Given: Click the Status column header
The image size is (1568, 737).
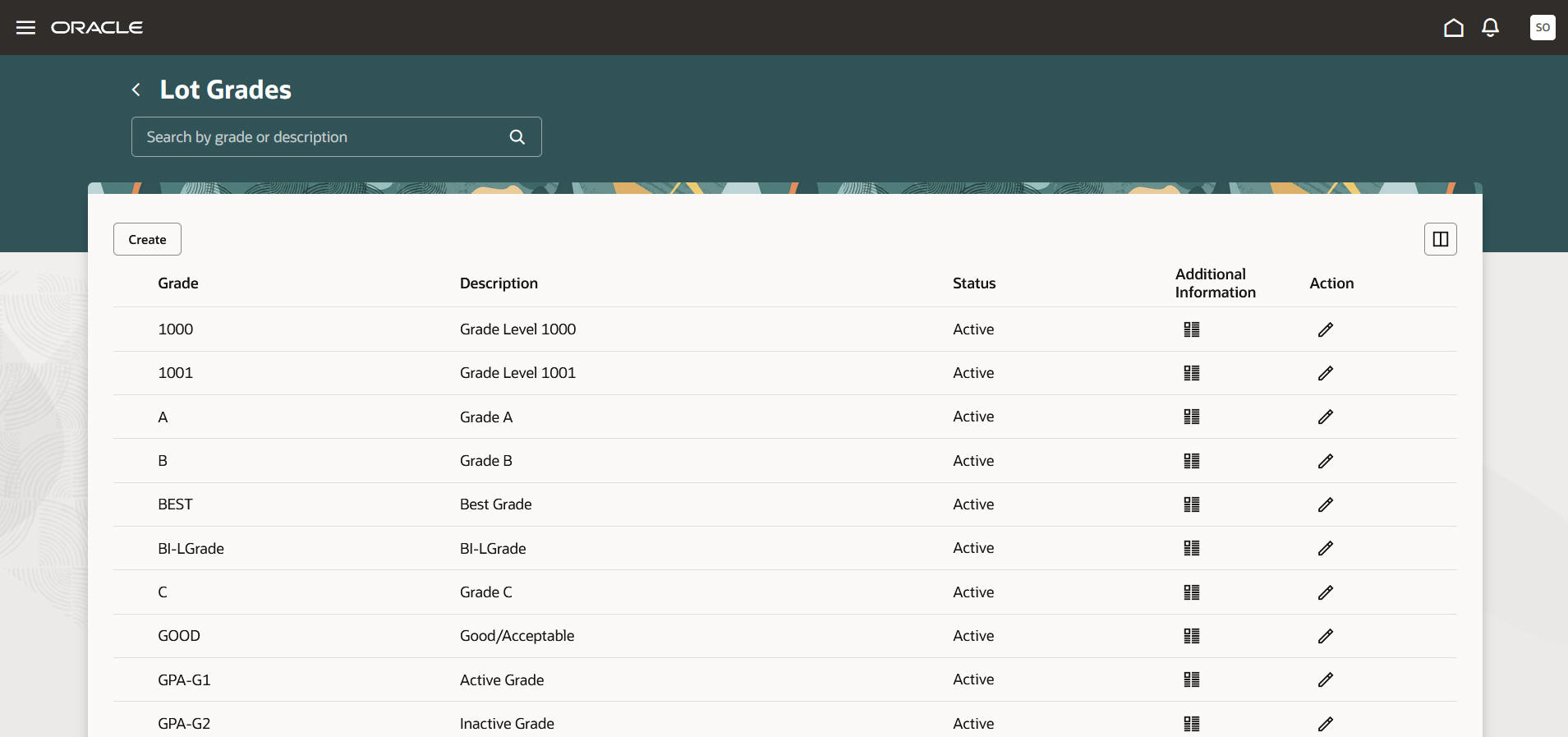Looking at the screenshot, I should (x=974, y=283).
